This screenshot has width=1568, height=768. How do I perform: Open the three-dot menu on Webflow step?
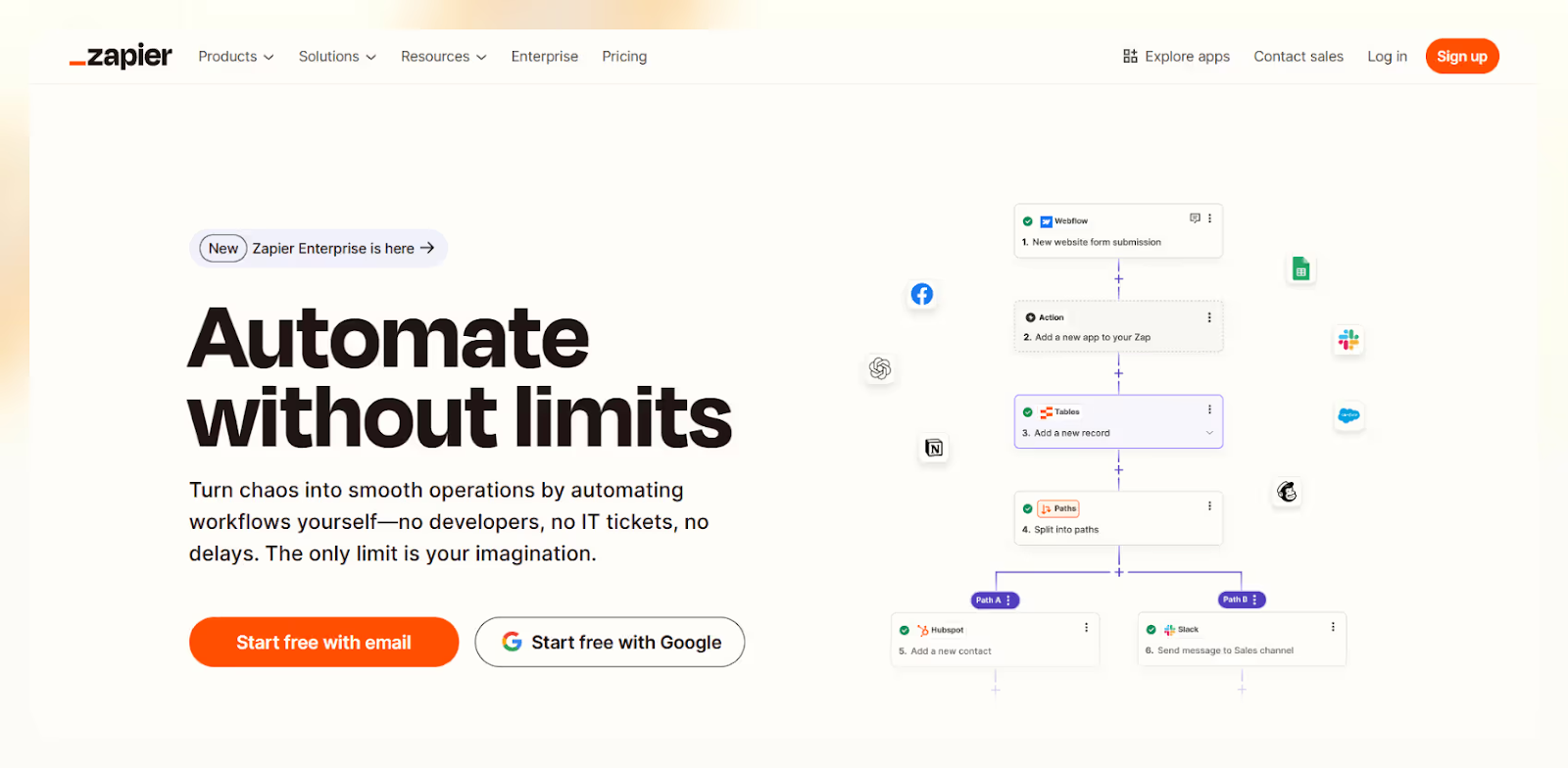tap(1209, 218)
